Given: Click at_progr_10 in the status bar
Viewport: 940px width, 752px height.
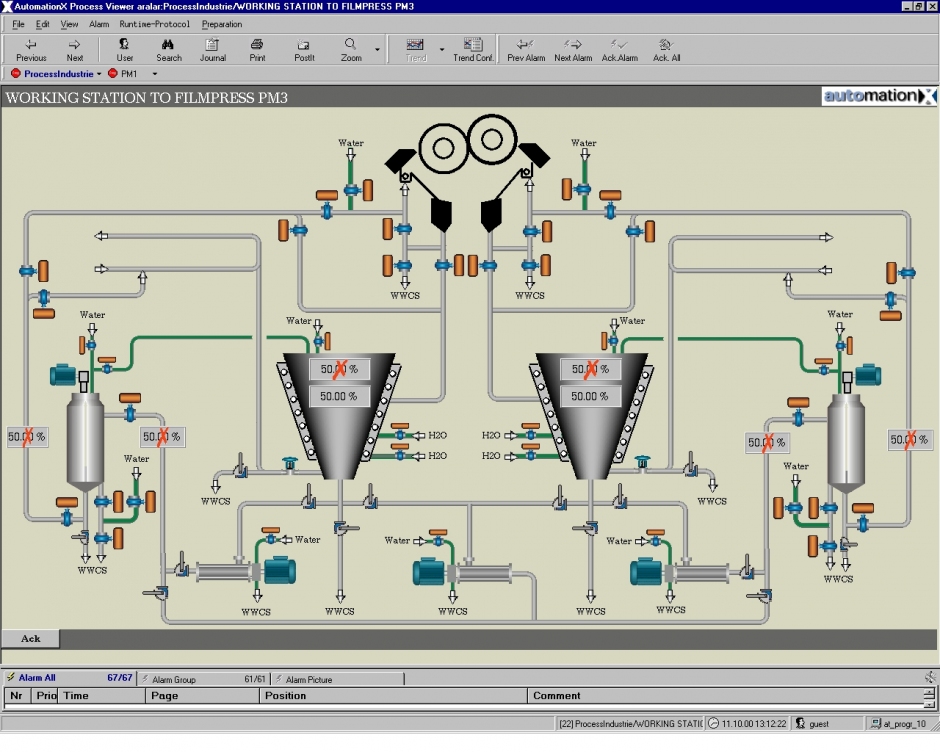Looking at the screenshot, I should click(x=899, y=724).
